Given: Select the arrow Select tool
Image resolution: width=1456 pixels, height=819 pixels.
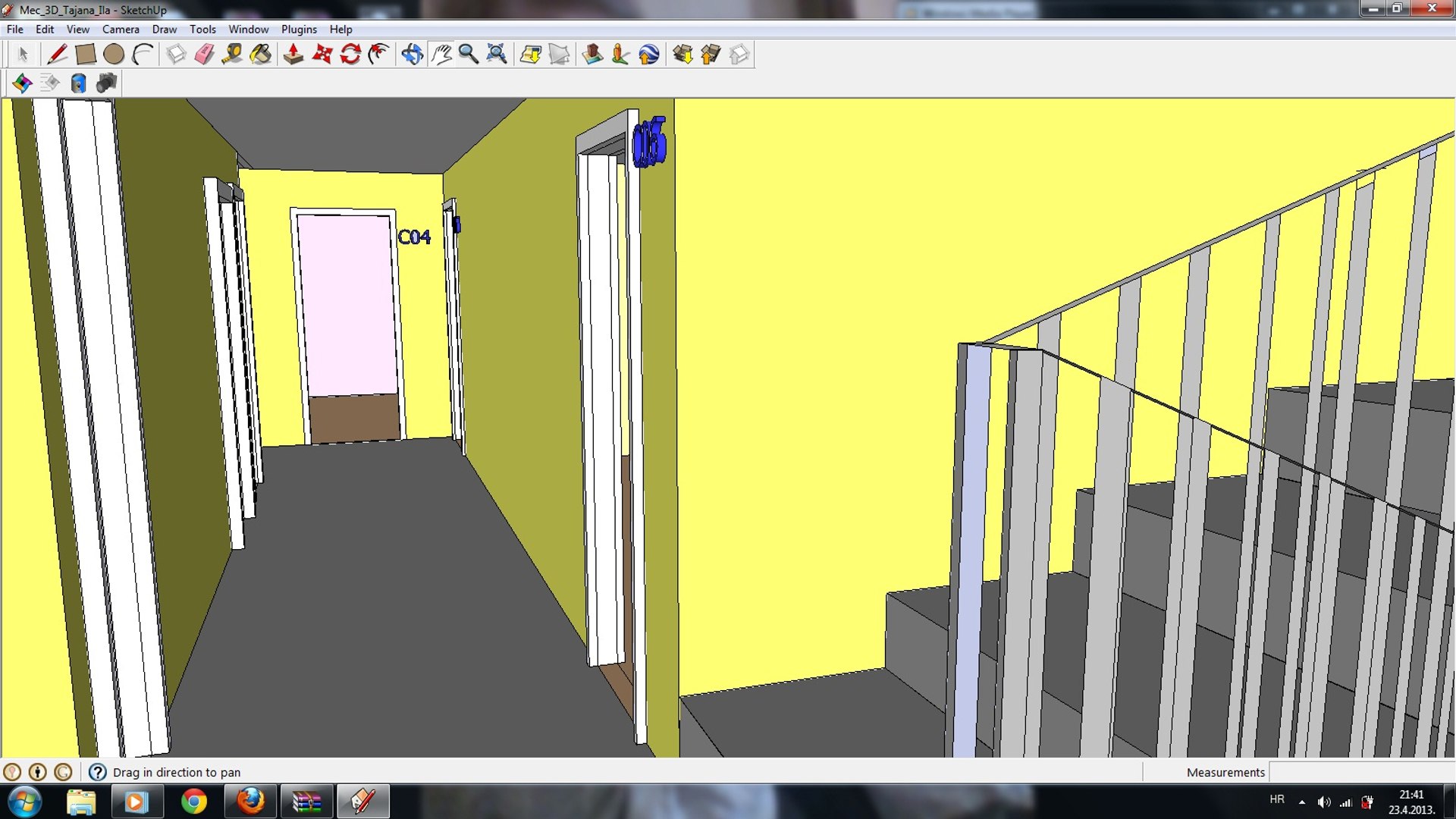Looking at the screenshot, I should click(x=23, y=55).
